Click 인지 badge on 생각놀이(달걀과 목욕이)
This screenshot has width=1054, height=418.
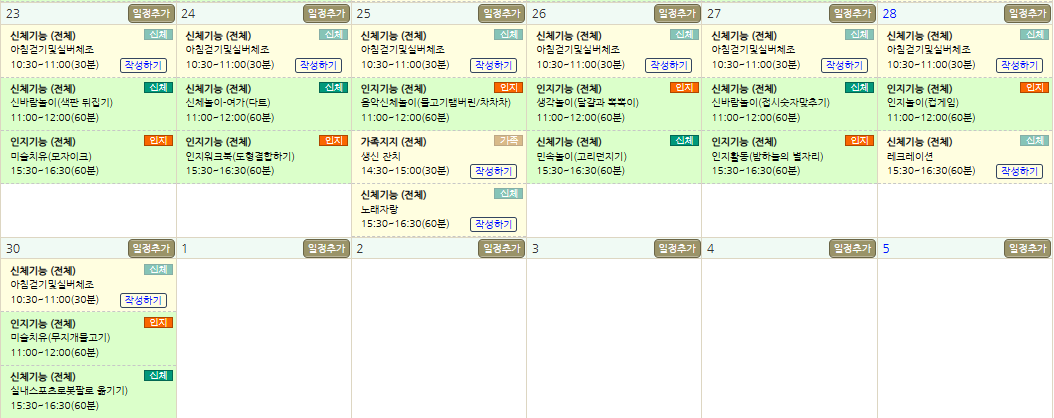click(x=684, y=88)
